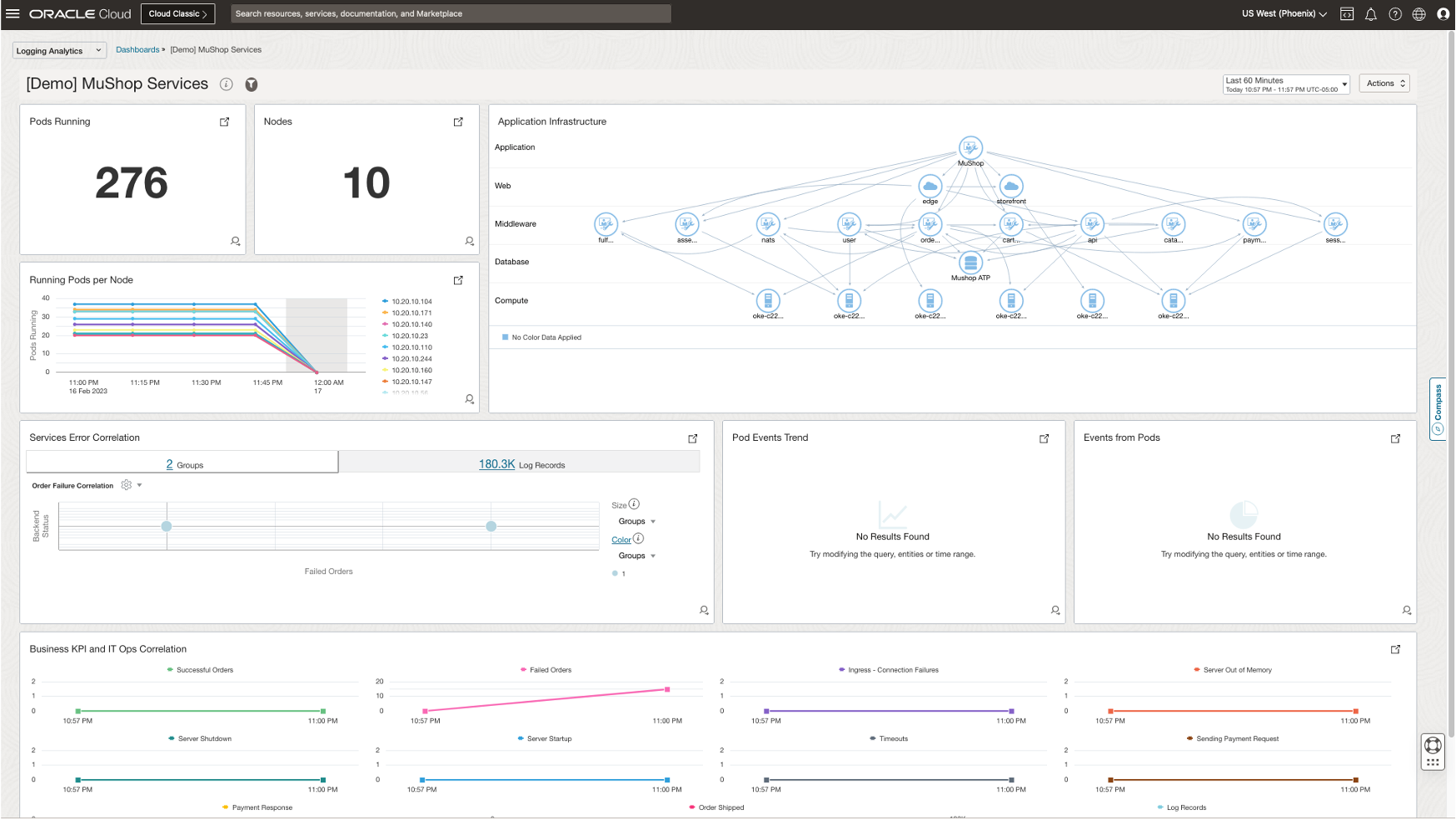
Task: Toggle the 10.20.10.110 legend series
Action: [406, 347]
